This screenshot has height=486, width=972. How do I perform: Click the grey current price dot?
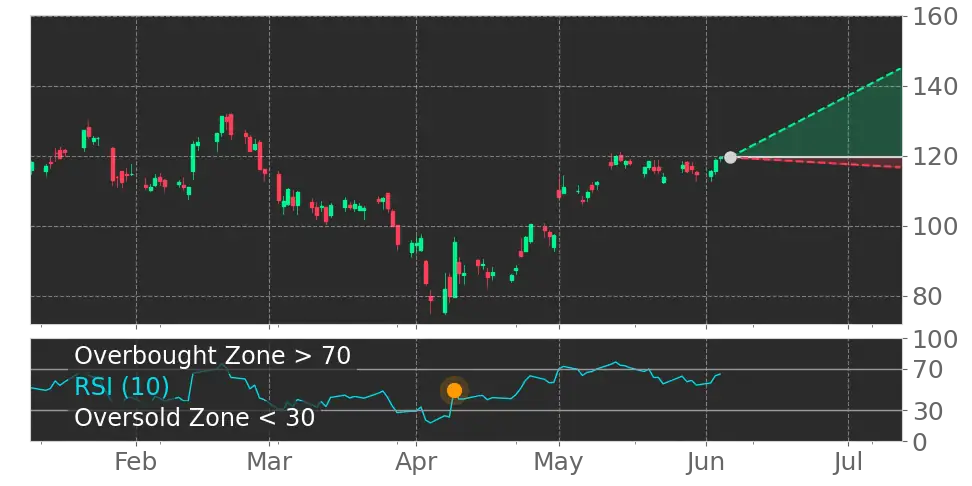click(x=730, y=157)
